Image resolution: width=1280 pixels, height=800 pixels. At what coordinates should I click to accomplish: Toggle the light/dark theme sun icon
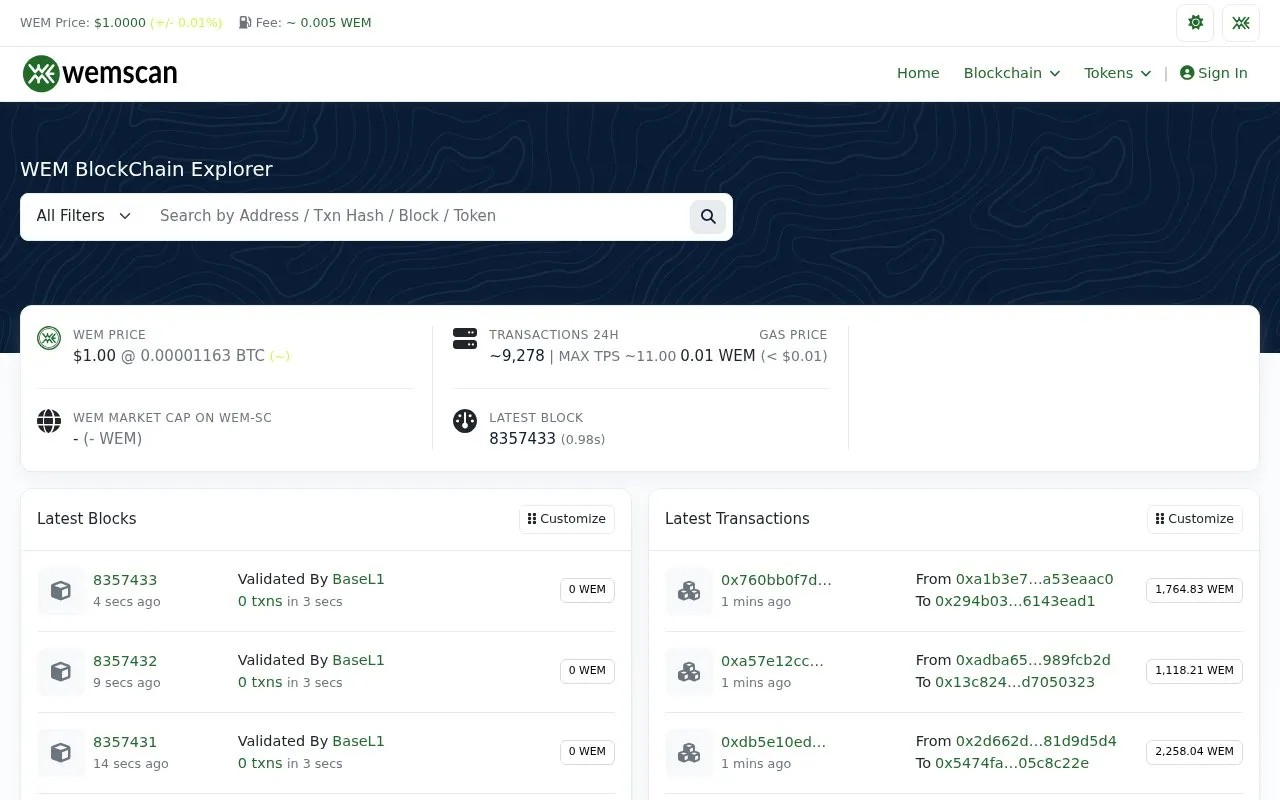pos(1195,23)
